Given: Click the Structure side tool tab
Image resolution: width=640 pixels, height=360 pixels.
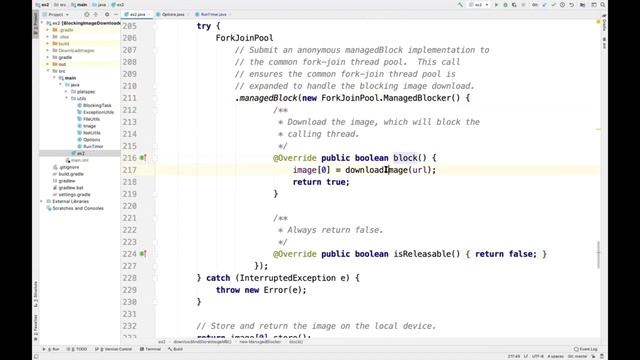Looking at the screenshot, I should click(36, 294).
